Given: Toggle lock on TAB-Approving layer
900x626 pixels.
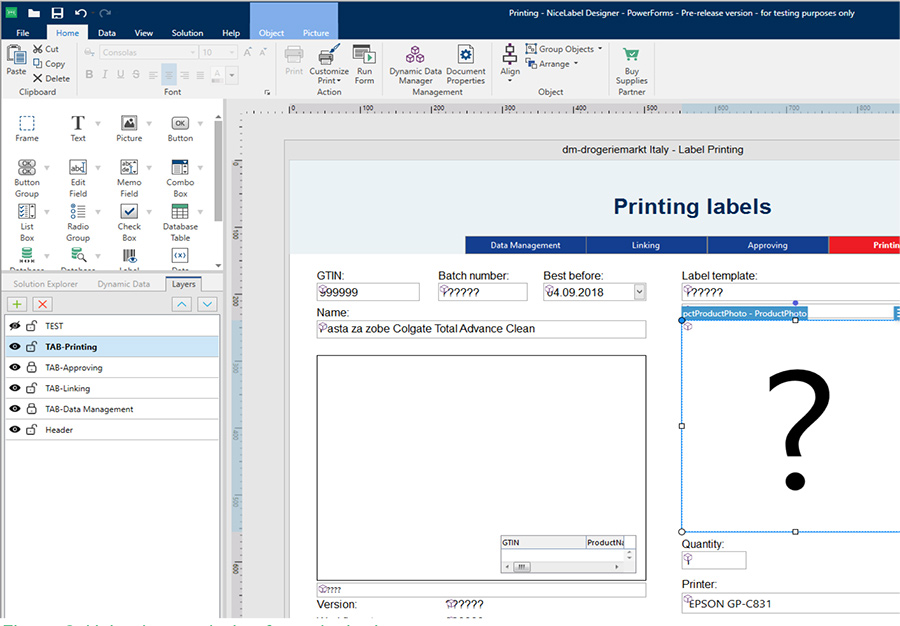Looking at the screenshot, I should coord(32,367).
